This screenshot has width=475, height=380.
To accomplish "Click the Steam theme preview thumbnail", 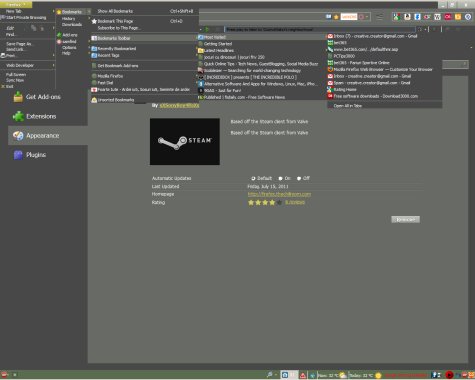I will pos(185,141).
